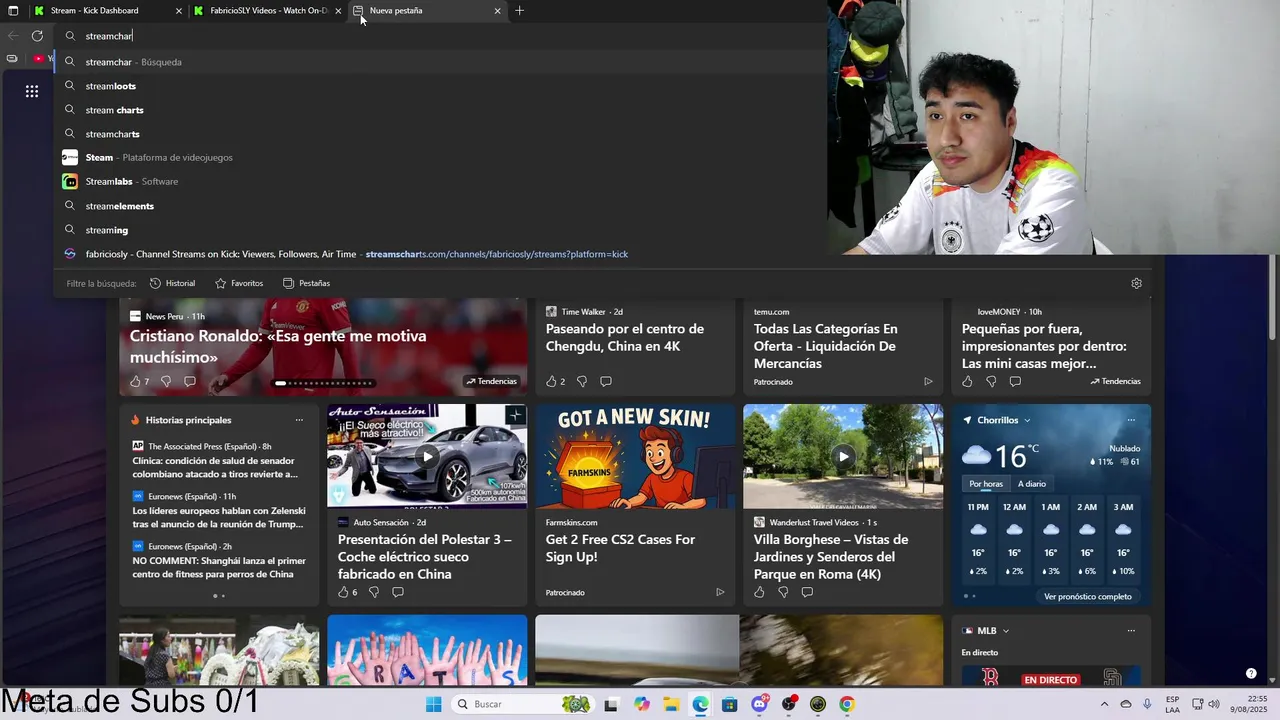Dislike the Polestar 3 article
1280x720 pixels.
374,592
